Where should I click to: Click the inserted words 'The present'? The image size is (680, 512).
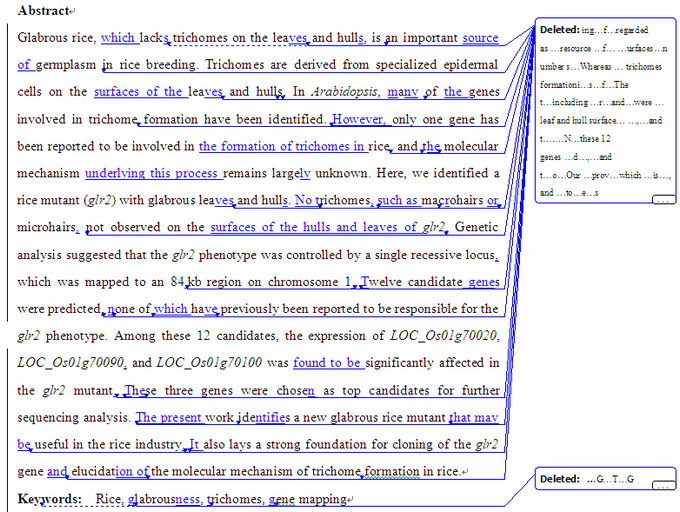click(169, 417)
